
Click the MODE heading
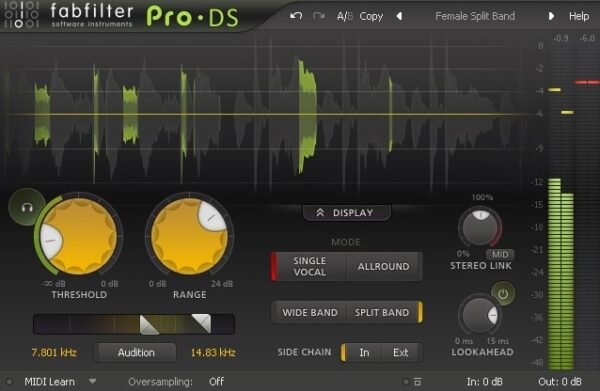(x=346, y=242)
